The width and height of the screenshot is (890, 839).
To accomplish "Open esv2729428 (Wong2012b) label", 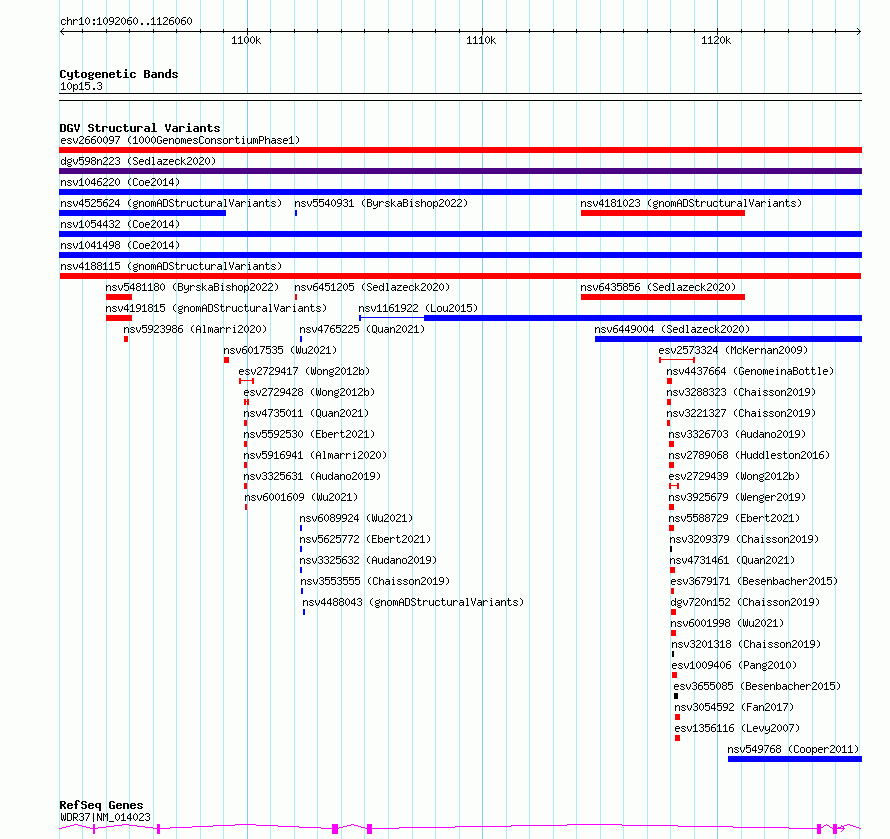I will pos(309,392).
